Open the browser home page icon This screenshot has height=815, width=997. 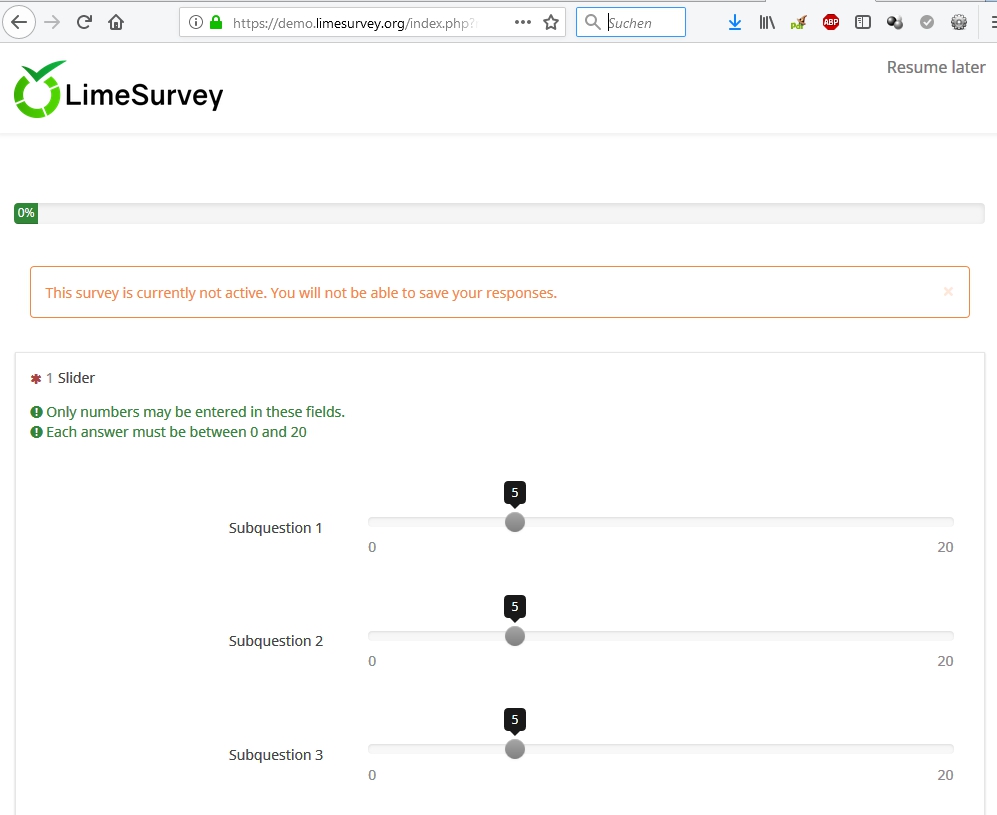tap(116, 23)
